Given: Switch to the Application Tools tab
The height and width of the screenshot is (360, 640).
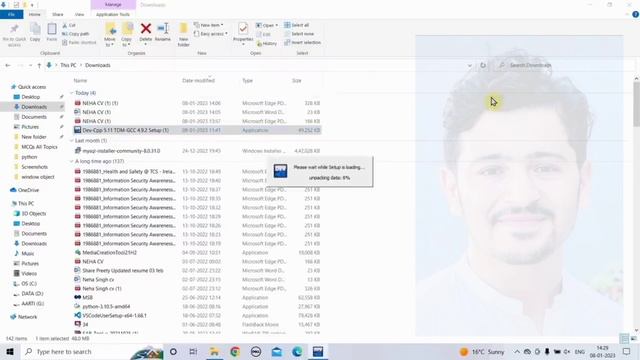Looking at the screenshot, I should tap(113, 14).
